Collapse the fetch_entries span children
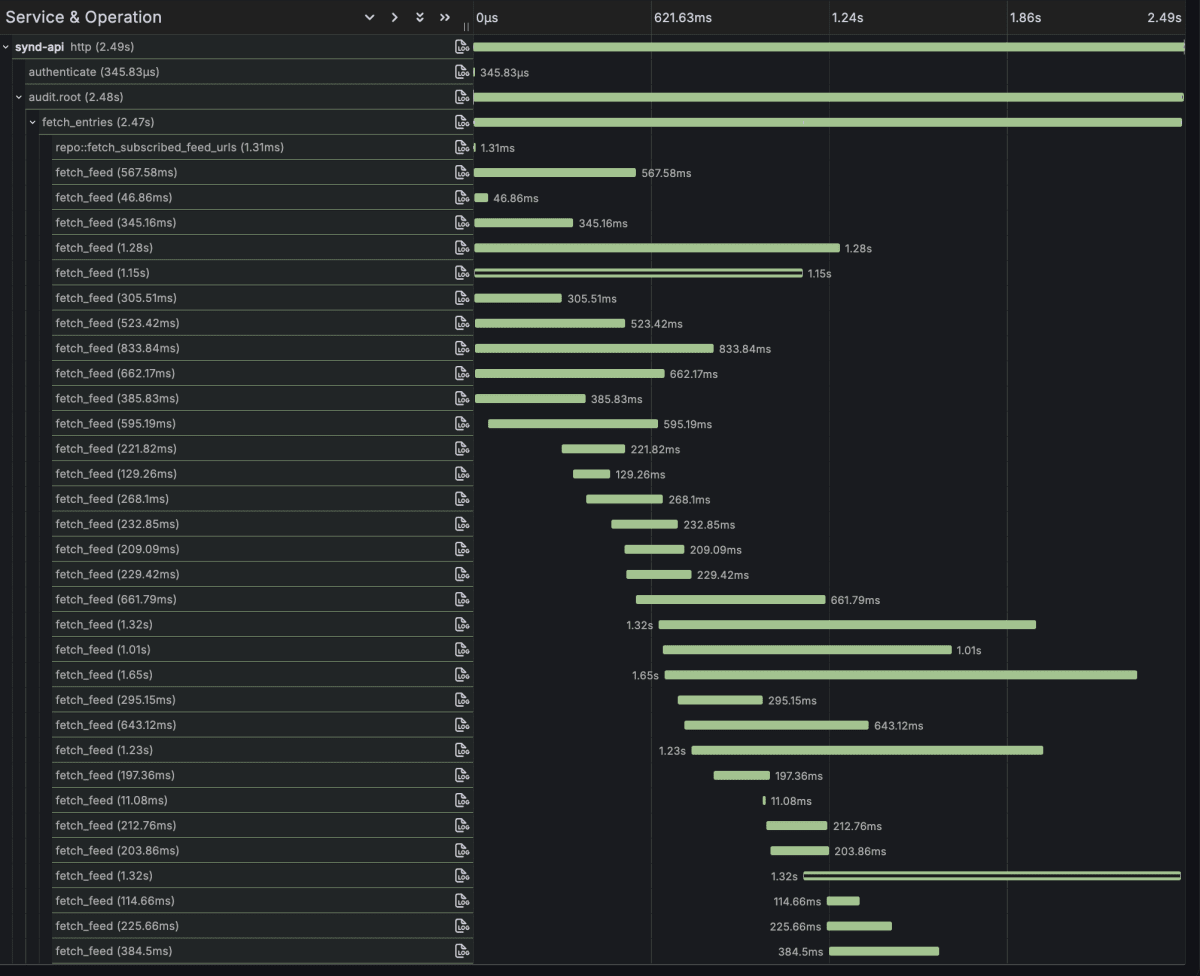The width and height of the screenshot is (1200, 976). point(33,122)
